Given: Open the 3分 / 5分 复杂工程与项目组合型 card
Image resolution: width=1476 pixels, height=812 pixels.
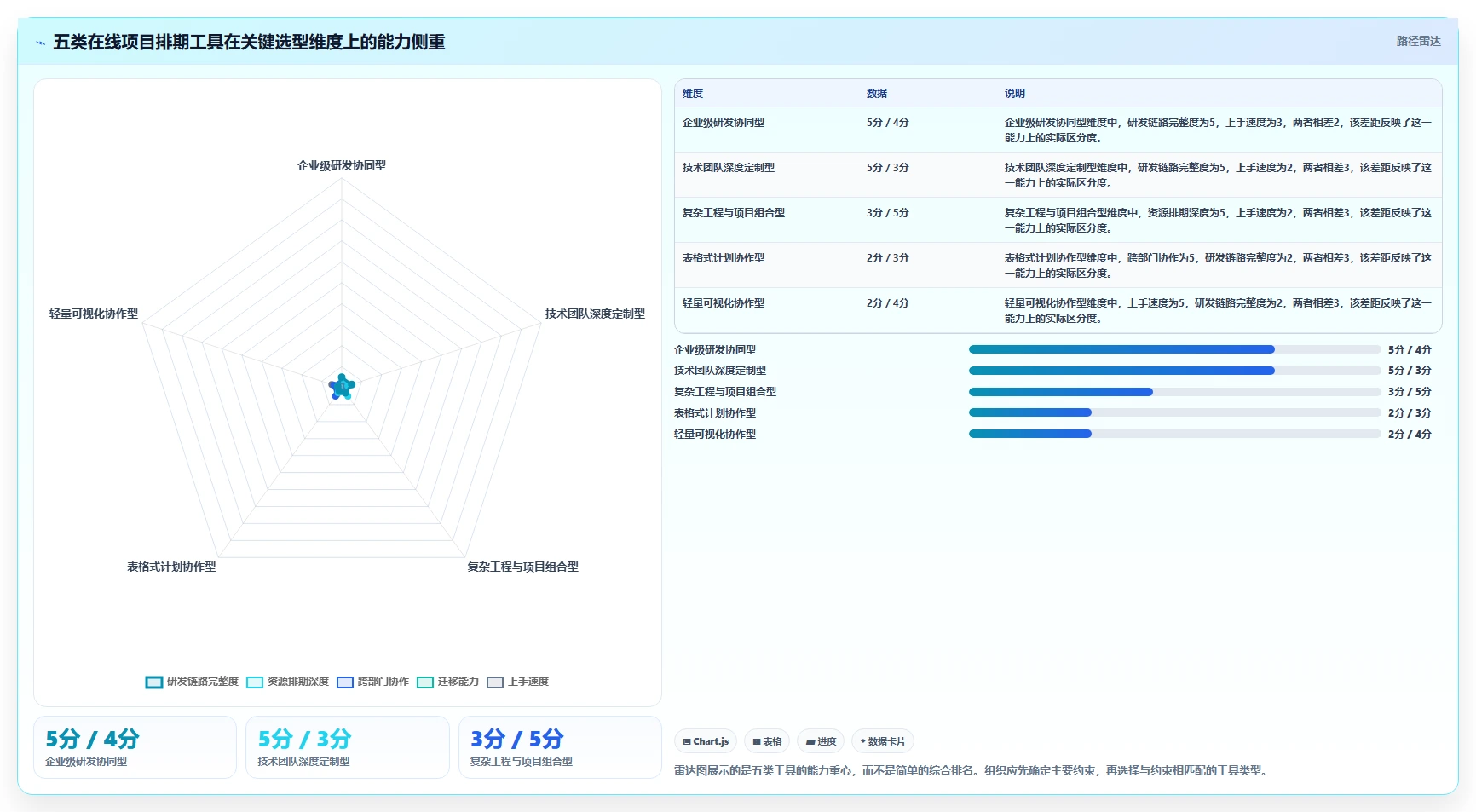Looking at the screenshot, I should click(560, 747).
